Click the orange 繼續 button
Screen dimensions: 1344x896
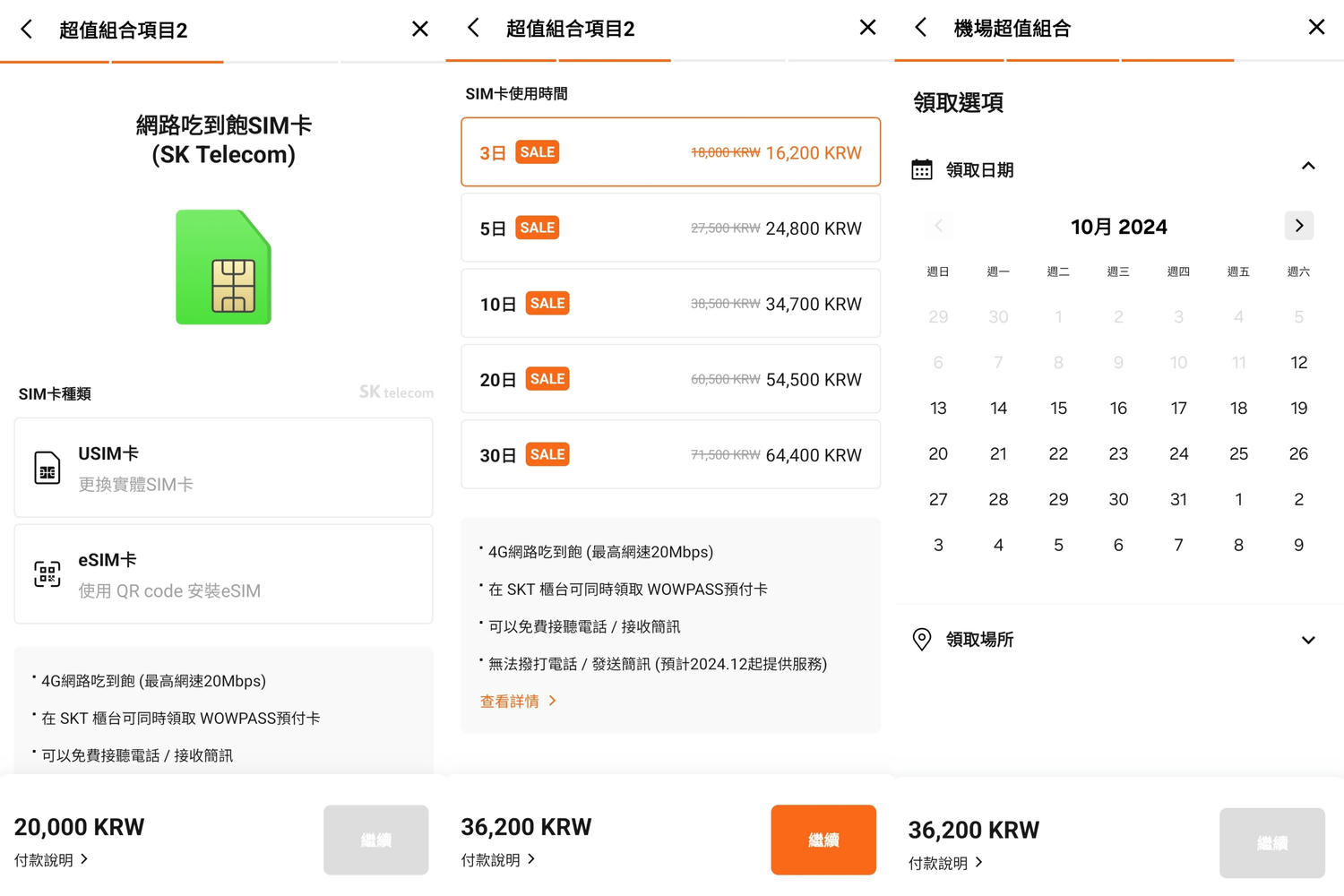point(823,840)
